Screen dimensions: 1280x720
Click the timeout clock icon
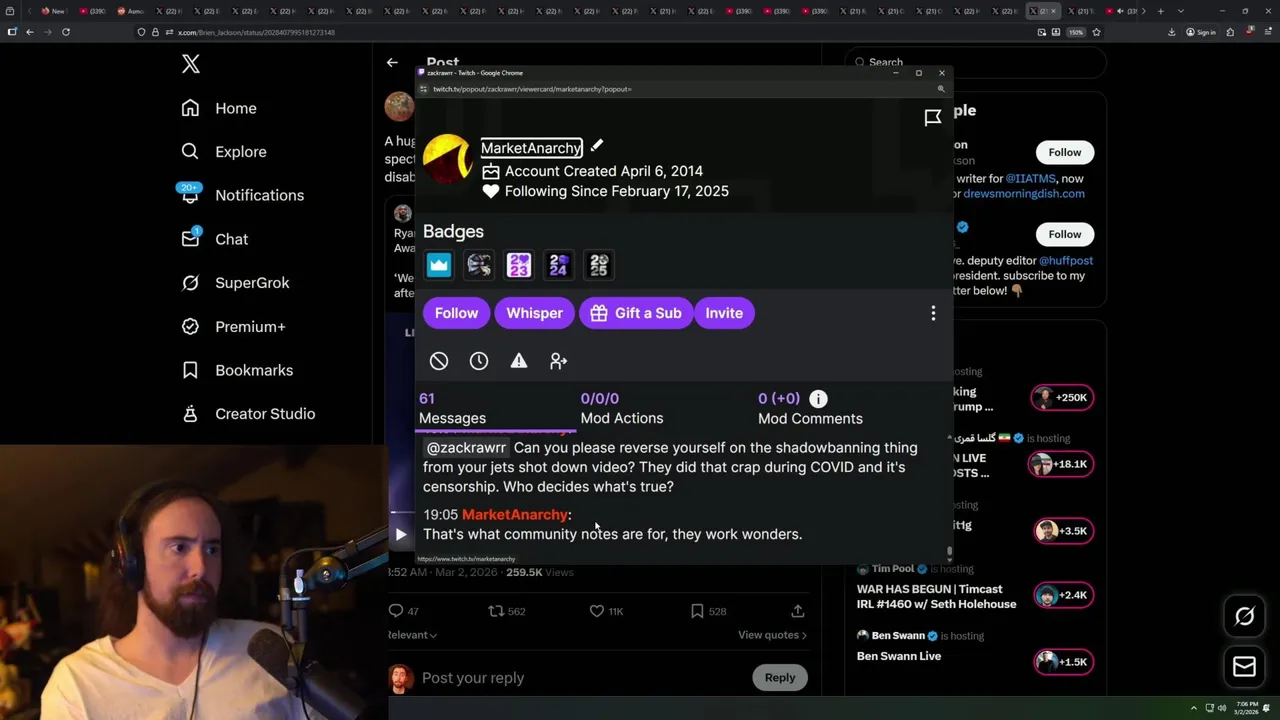coord(479,361)
